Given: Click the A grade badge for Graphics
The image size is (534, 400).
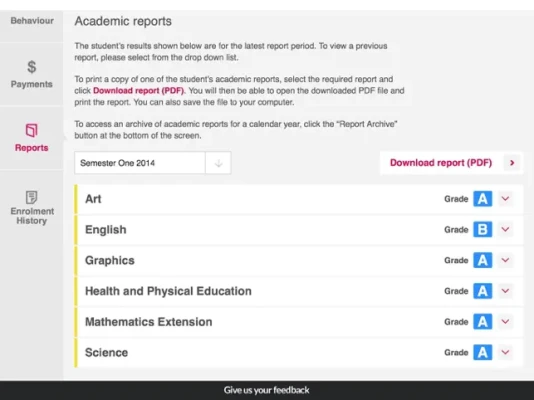Looking at the screenshot, I should [482, 260].
